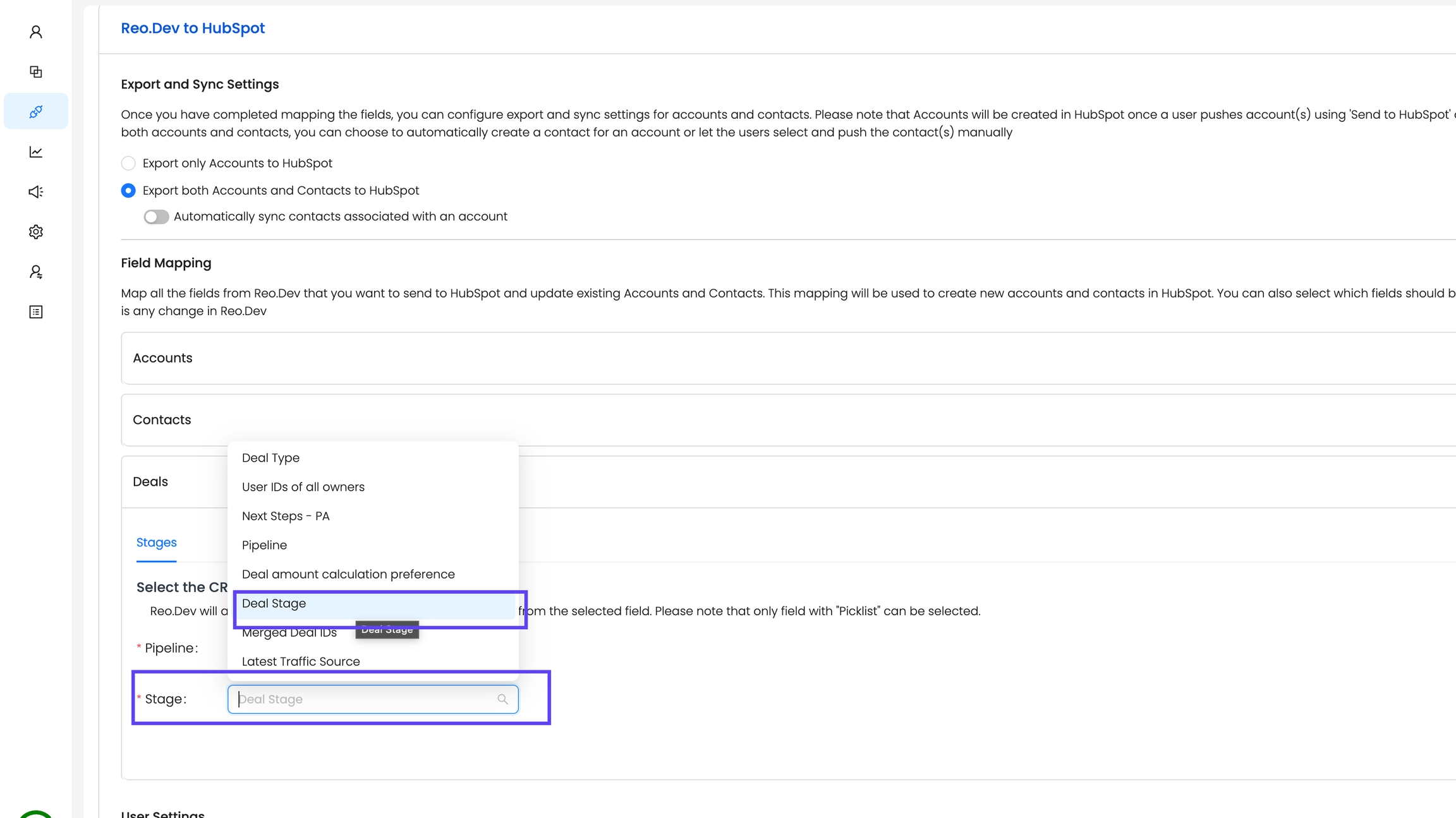Open the list report sidebar icon
This screenshot has height=818, width=1456.
pos(36,312)
